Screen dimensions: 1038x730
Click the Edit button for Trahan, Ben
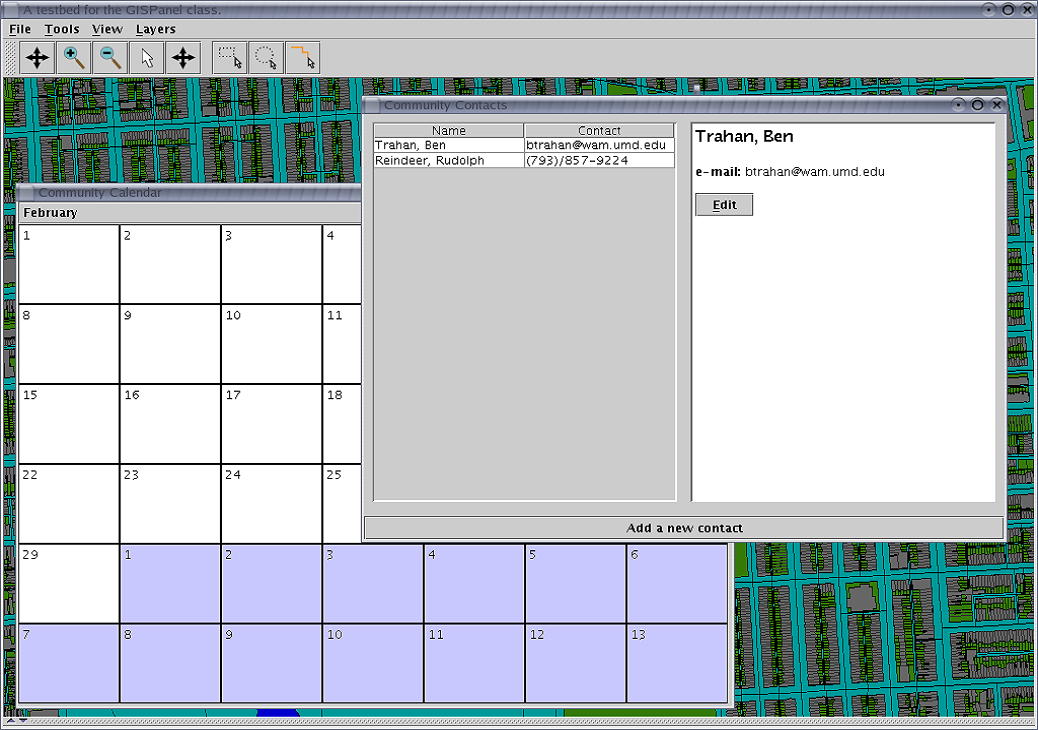point(724,205)
